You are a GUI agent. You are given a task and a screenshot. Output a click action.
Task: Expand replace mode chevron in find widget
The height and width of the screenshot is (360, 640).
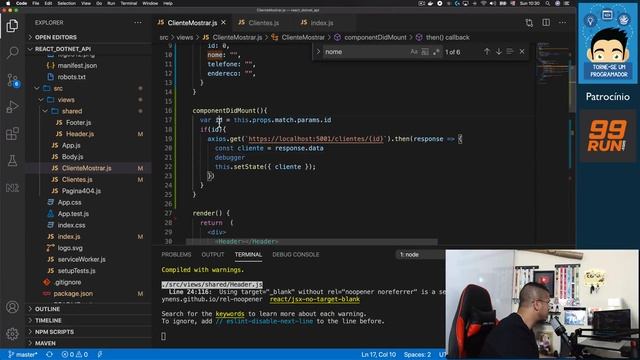(x=318, y=52)
